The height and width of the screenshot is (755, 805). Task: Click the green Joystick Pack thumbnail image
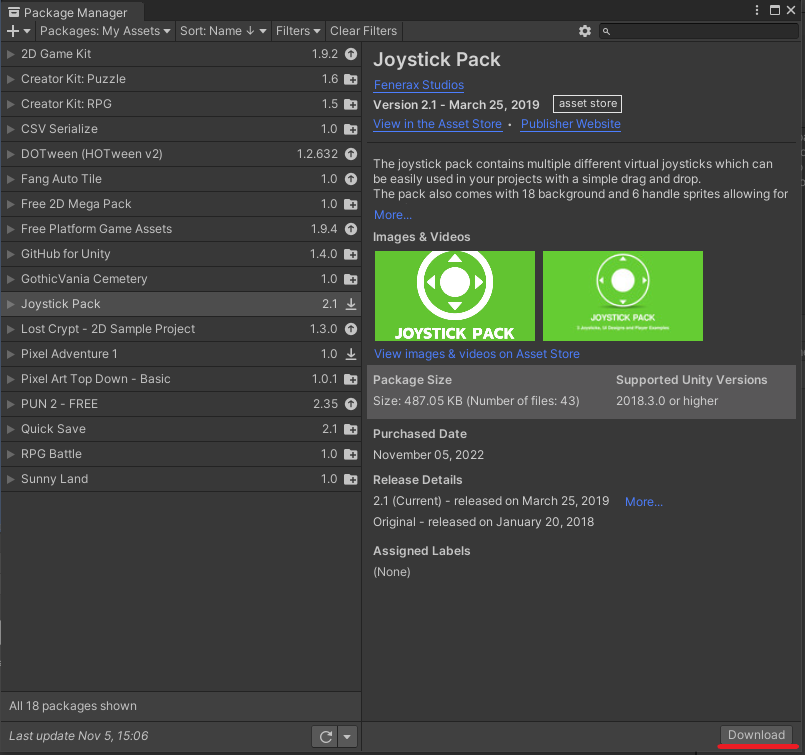(x=454, y=296)
